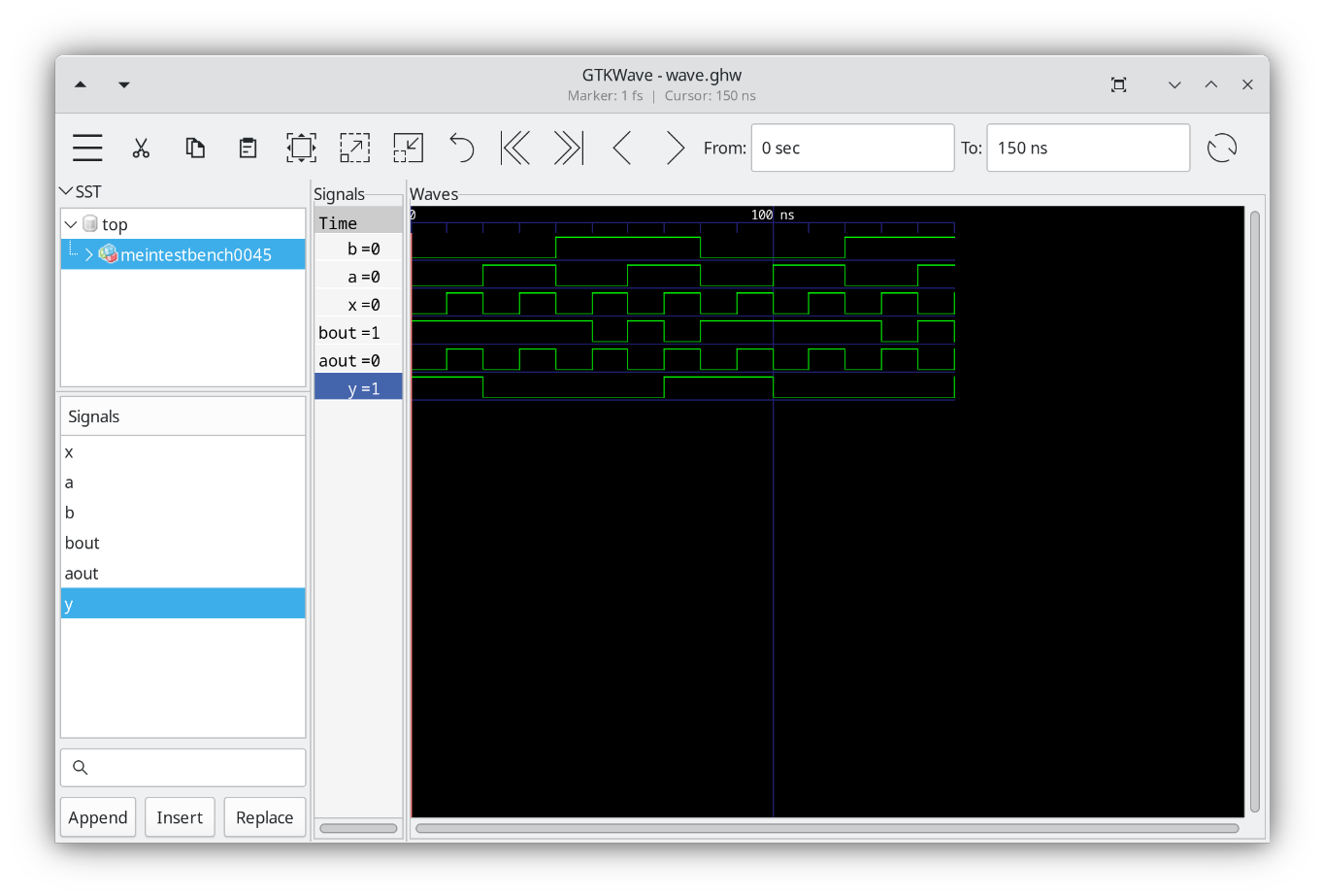Click Zoom Fit to show full waveform
Image resolution: width=1323 pixels, height=896 pixels.
pos(301,148)
